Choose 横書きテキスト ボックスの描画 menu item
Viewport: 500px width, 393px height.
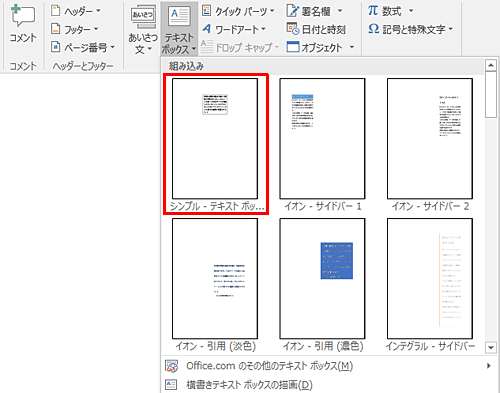click(x=328, y=385)
